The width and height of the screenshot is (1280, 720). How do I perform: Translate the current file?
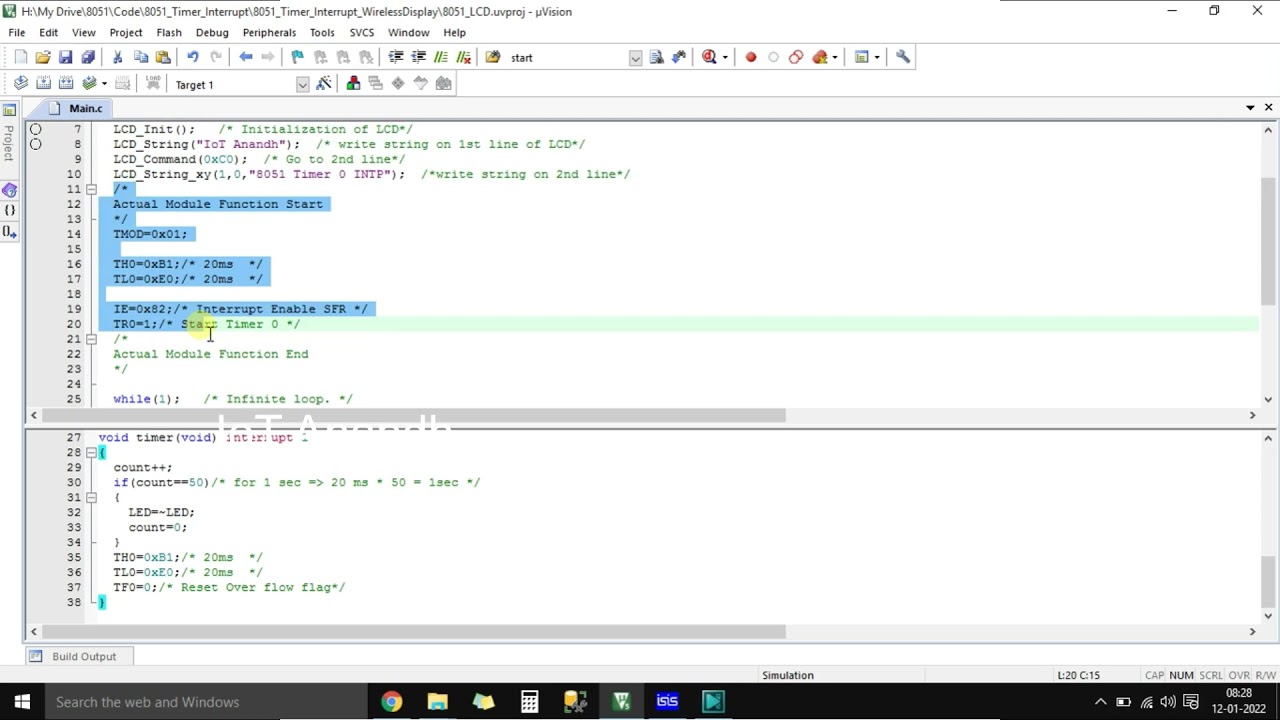click(x=20, y=84)
